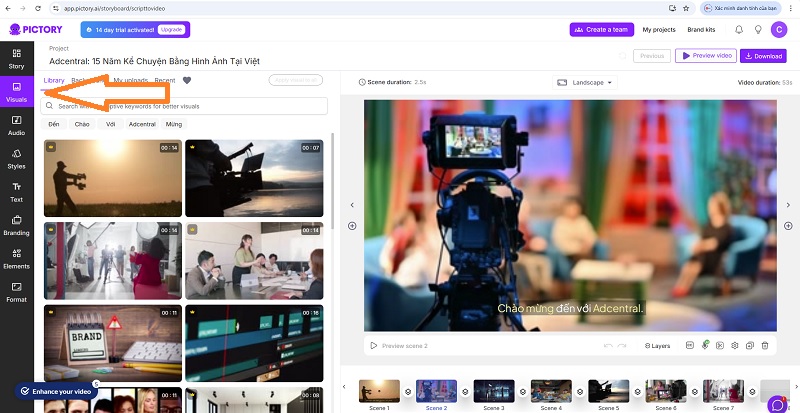
Task: Open the Styles panel in sidebar
Action: 16,159
